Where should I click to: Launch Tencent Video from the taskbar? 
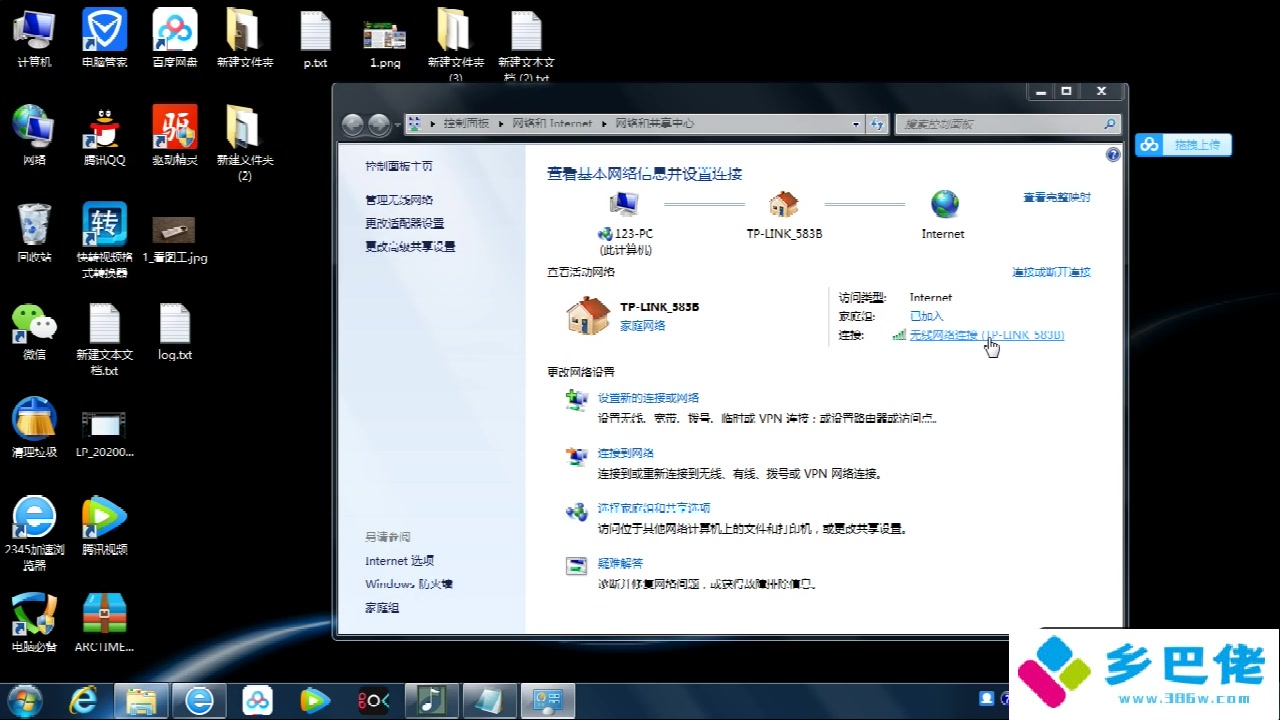click(314, 699)
